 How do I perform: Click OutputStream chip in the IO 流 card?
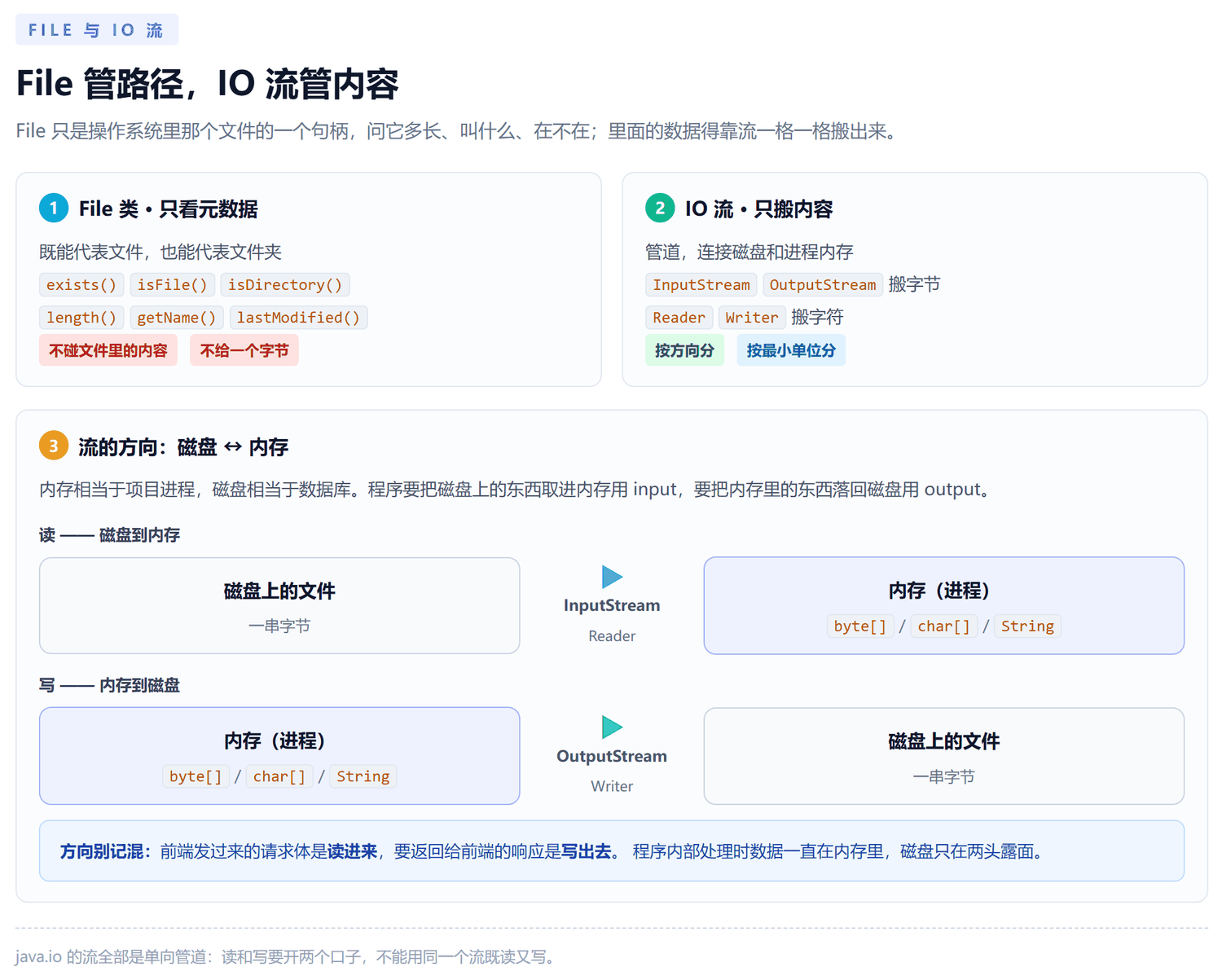[x=823, y=284]
